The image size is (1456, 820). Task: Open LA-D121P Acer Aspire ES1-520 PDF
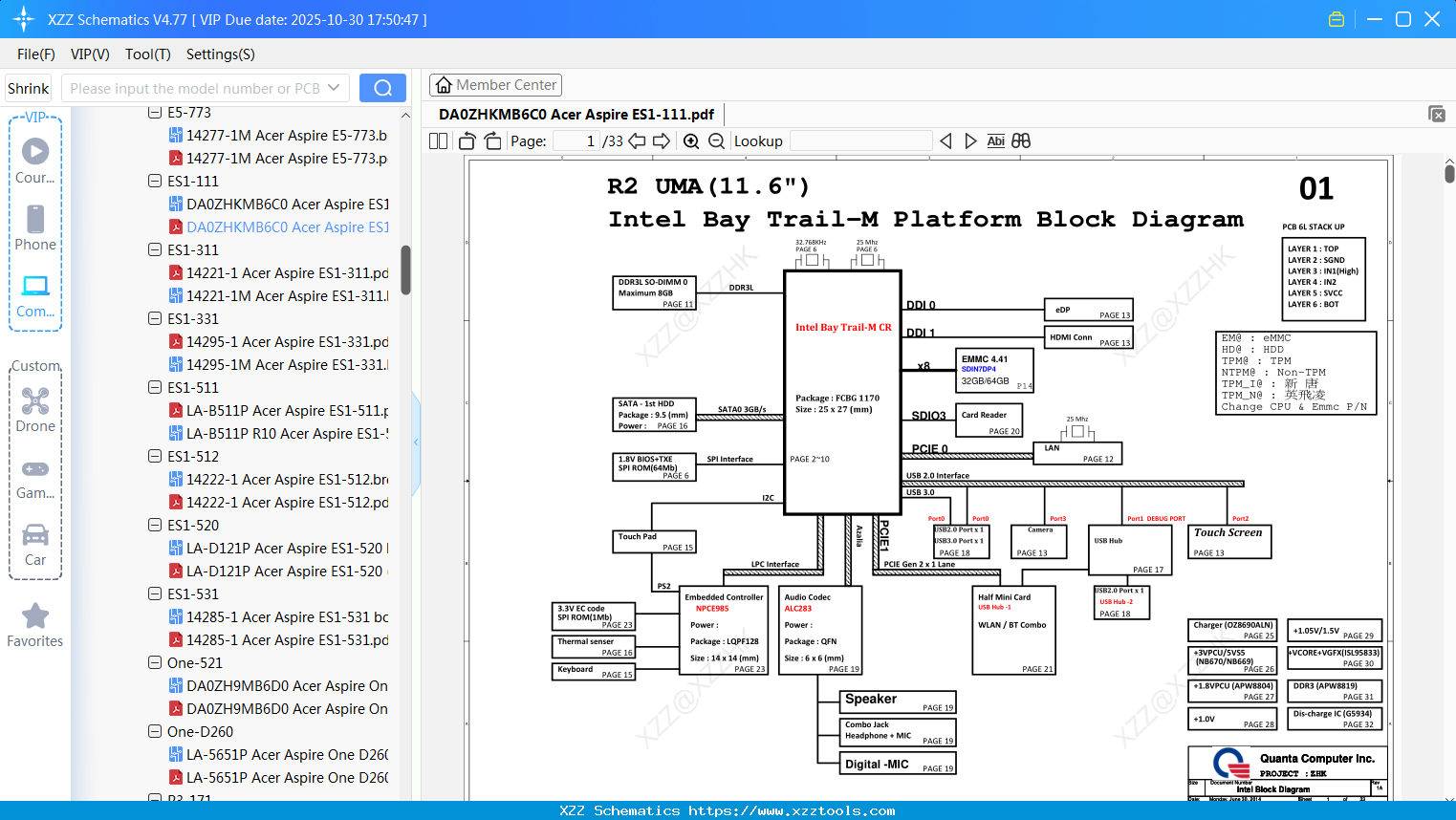(277, 572)
